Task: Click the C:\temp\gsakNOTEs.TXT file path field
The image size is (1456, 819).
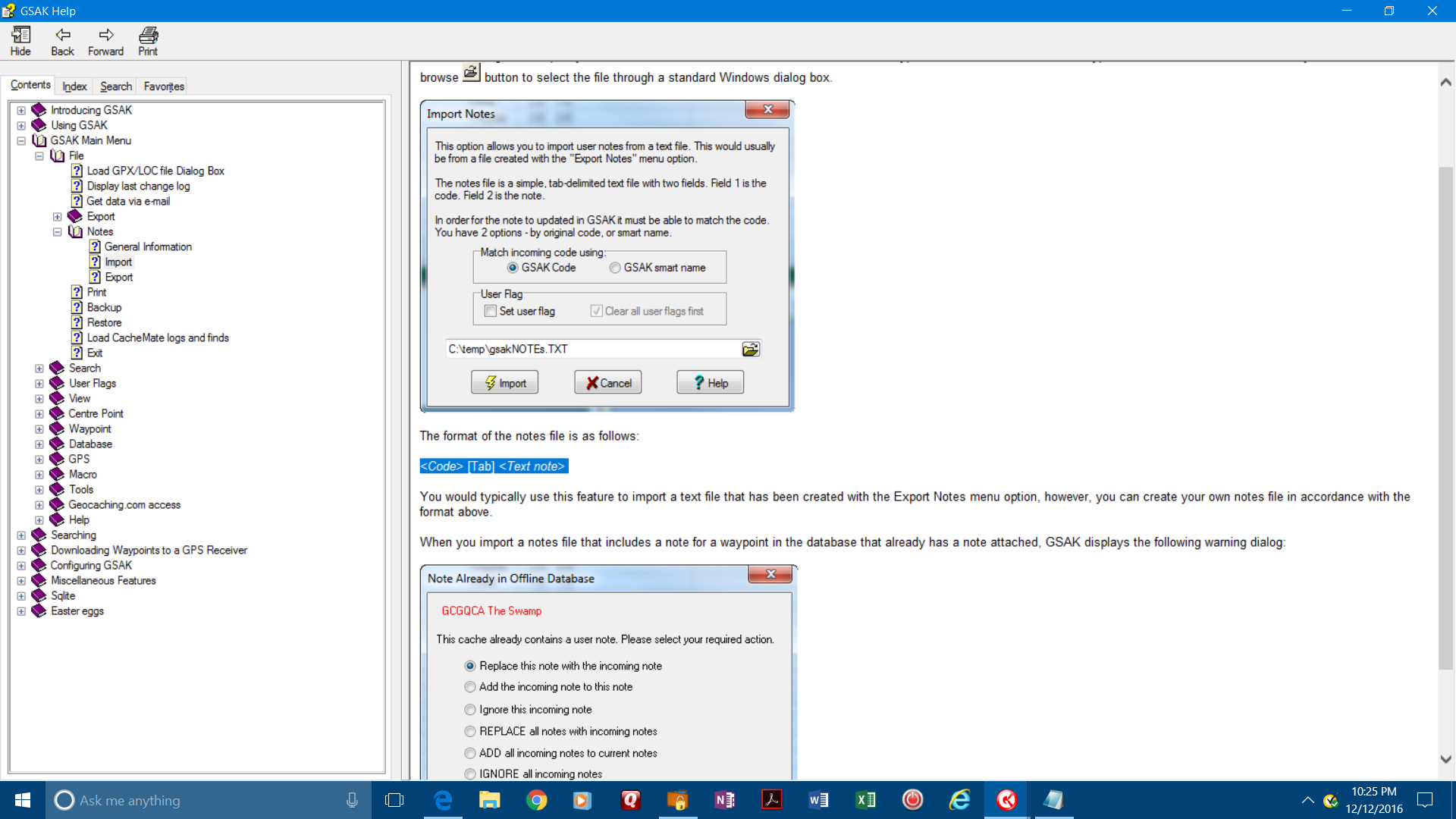Action: coord(593,349)
